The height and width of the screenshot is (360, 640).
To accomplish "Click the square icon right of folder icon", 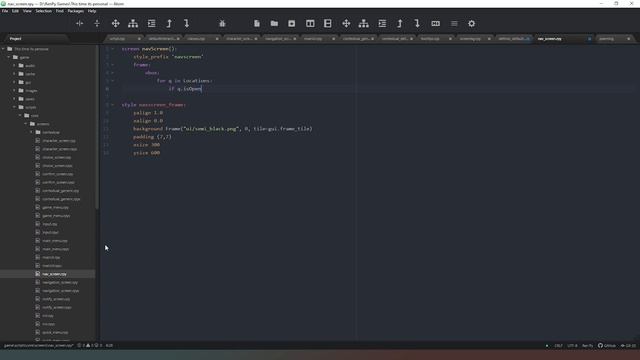I will point(291,24).
